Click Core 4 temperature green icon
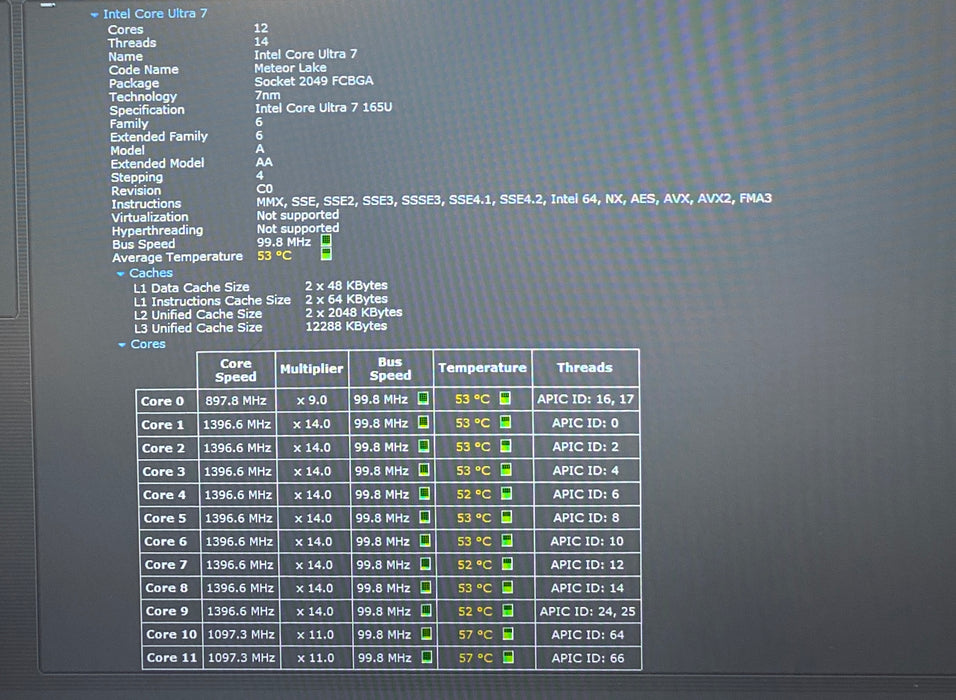Viewport: 956px width, 700px height. [506, 493]
